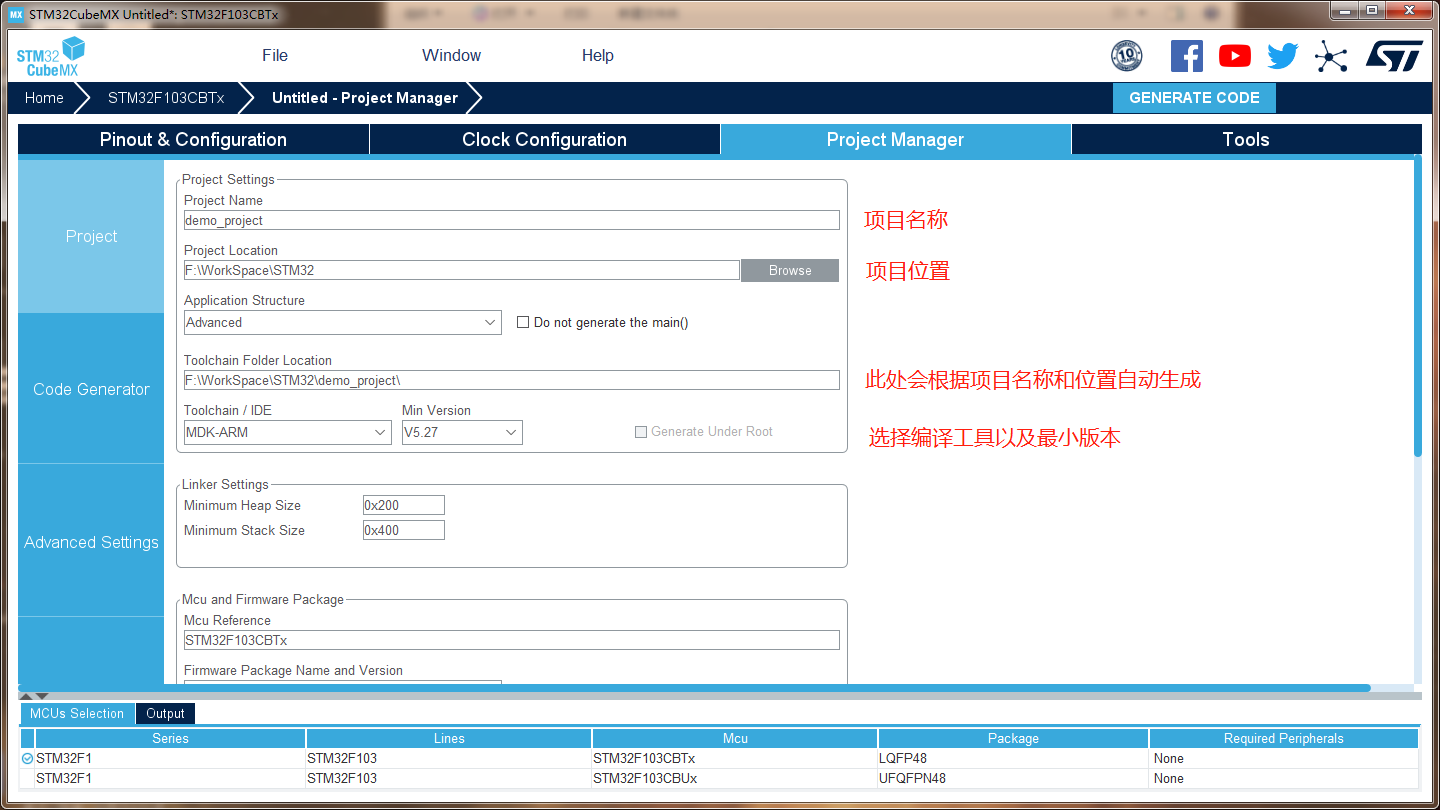Toggle the Generate Under Root checkbox
This screenshot has width=1440, height=810.
[x=641, y=432]
